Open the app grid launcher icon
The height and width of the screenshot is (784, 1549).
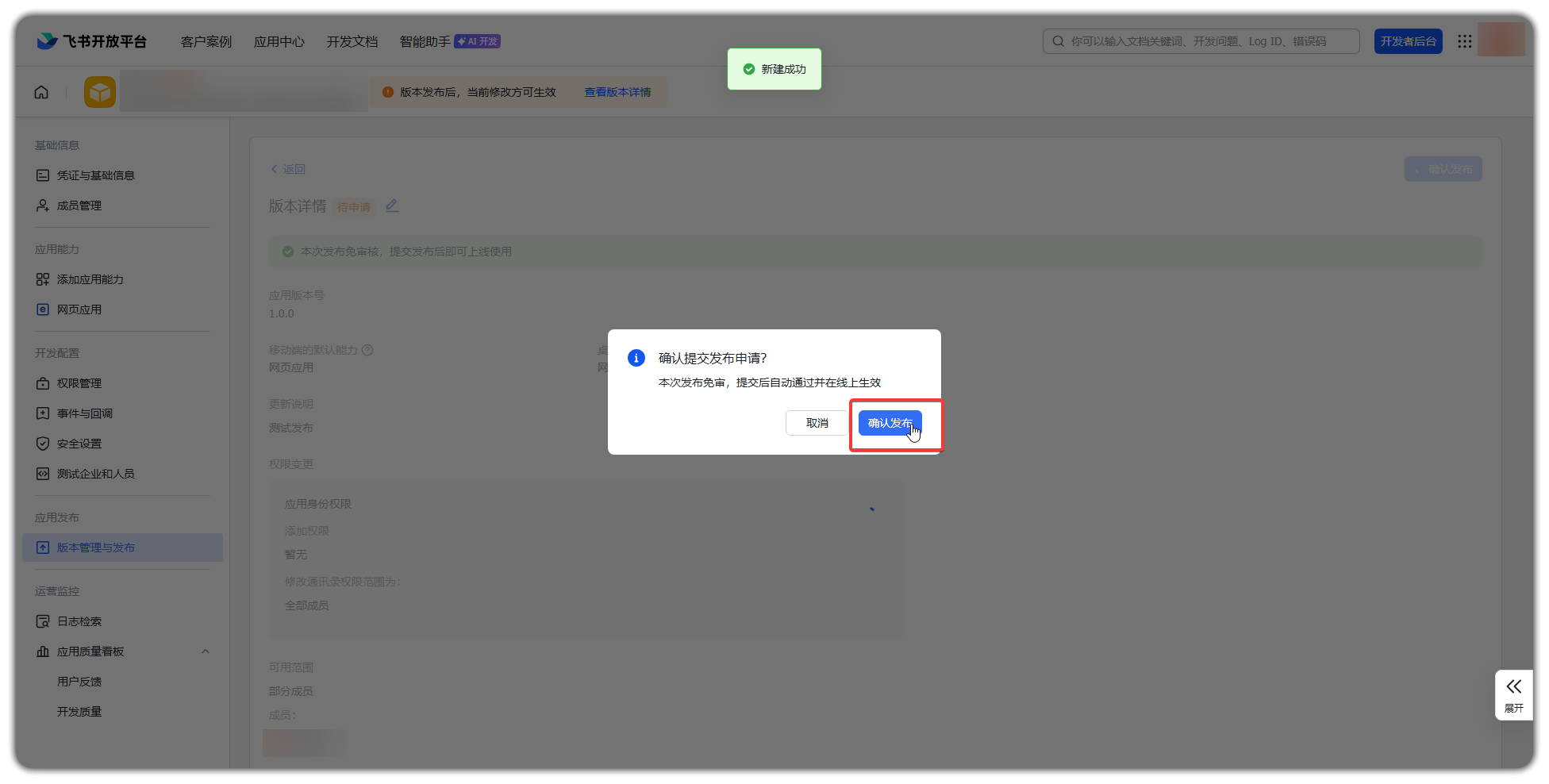[1464, 41]
